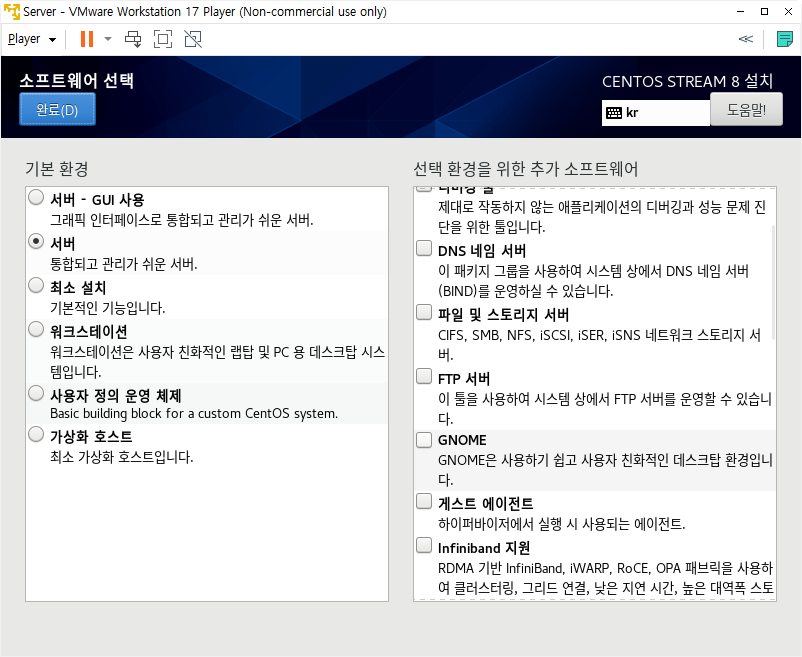
Task: Click the 완료(D) button
Action: tap(57, 110)
